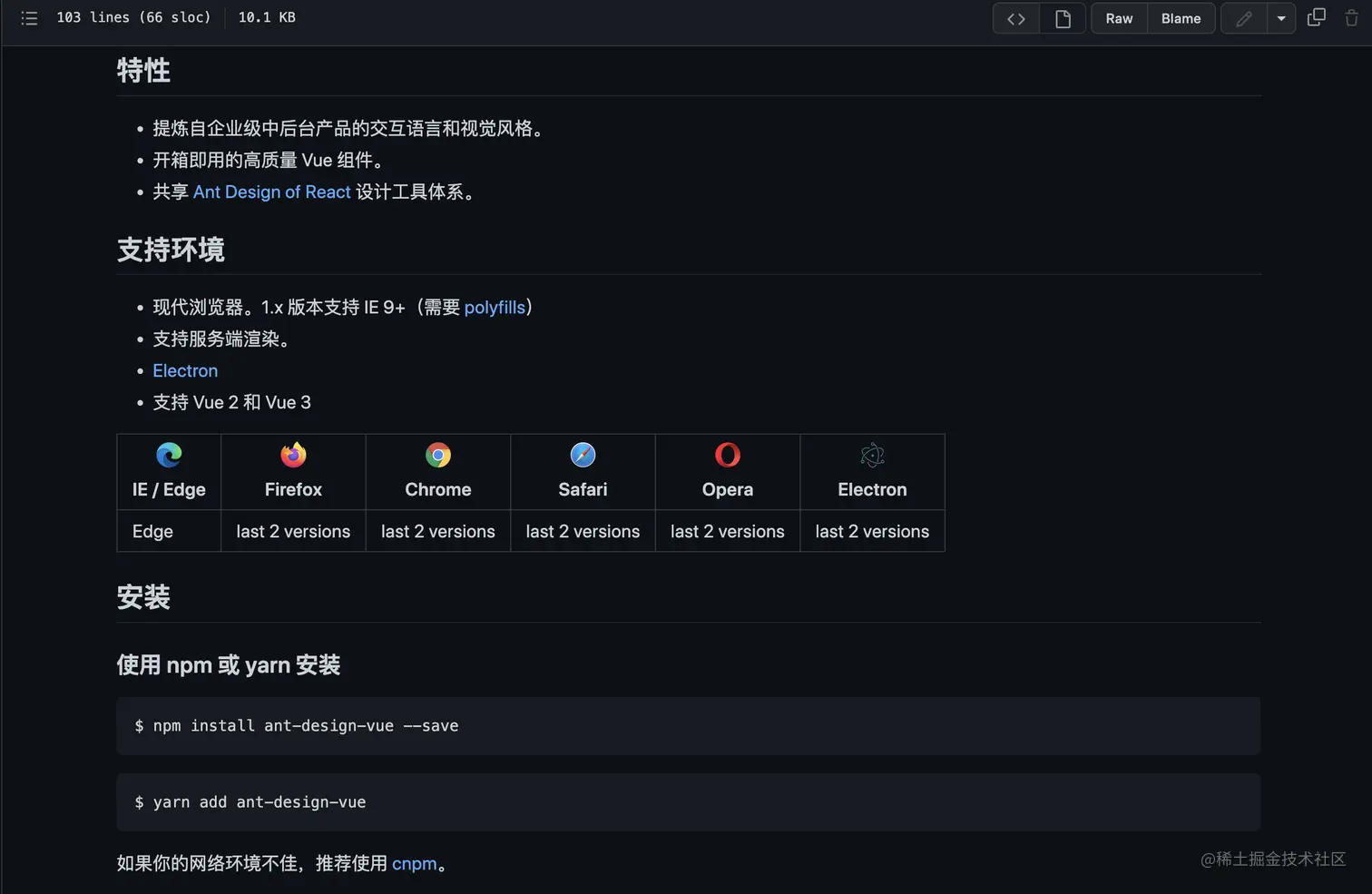Open the polyfills link
The width and height of the screenshot is (1372, 894).
pos(495,308)
